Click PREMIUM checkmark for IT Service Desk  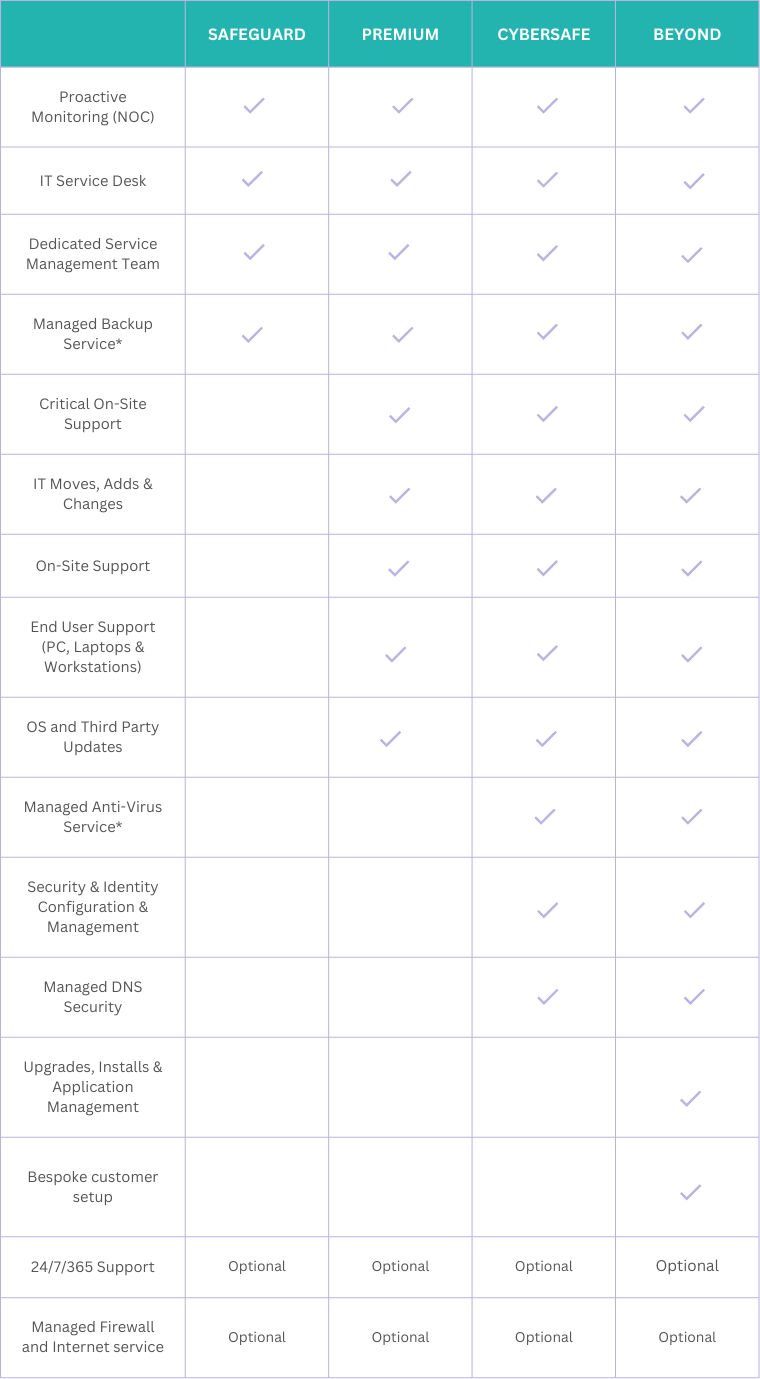click(401, 179)
